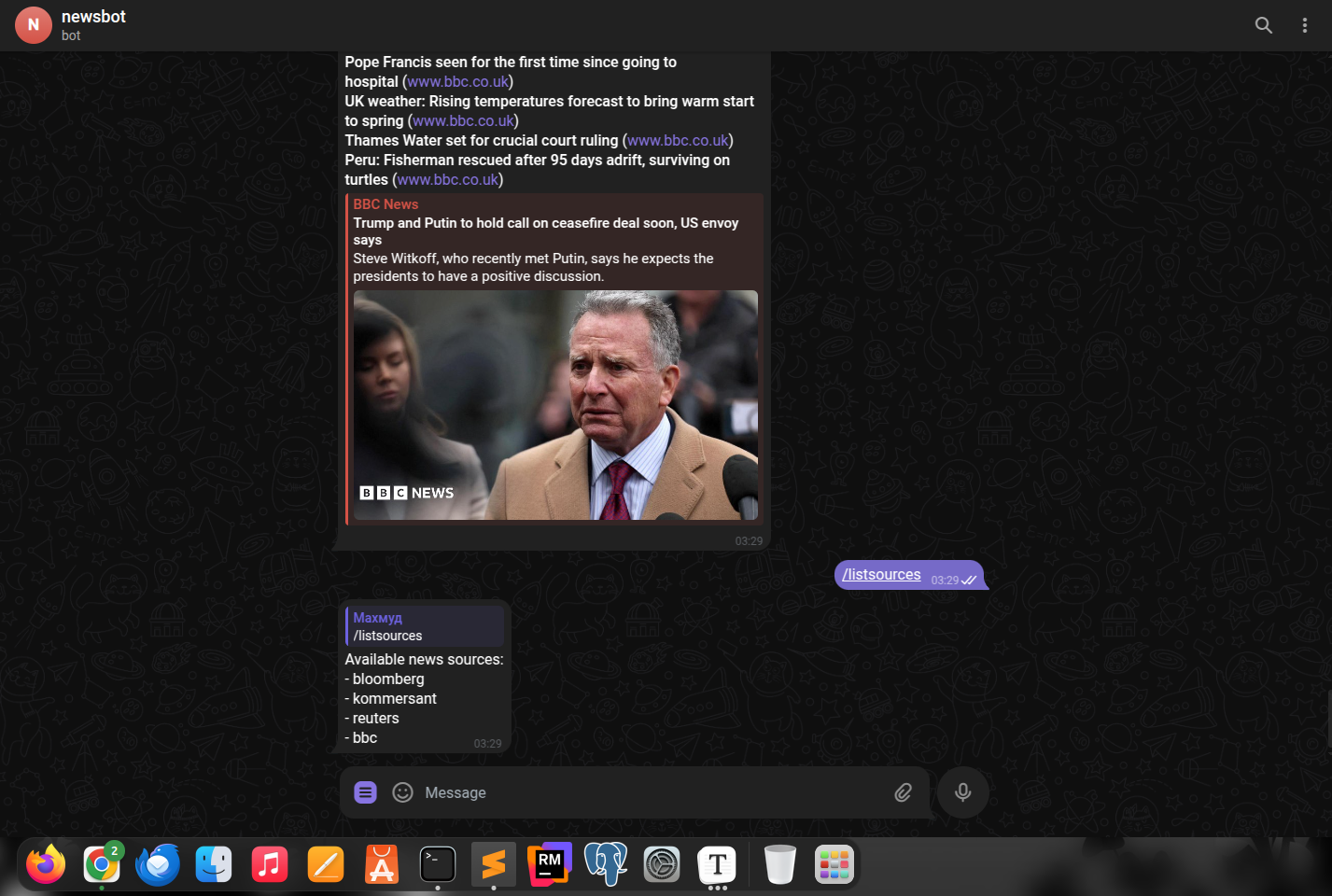This screenshot has width=1332, height=896.
Task: Open the bot commands menu button
Action: click(x=365, y=792)
